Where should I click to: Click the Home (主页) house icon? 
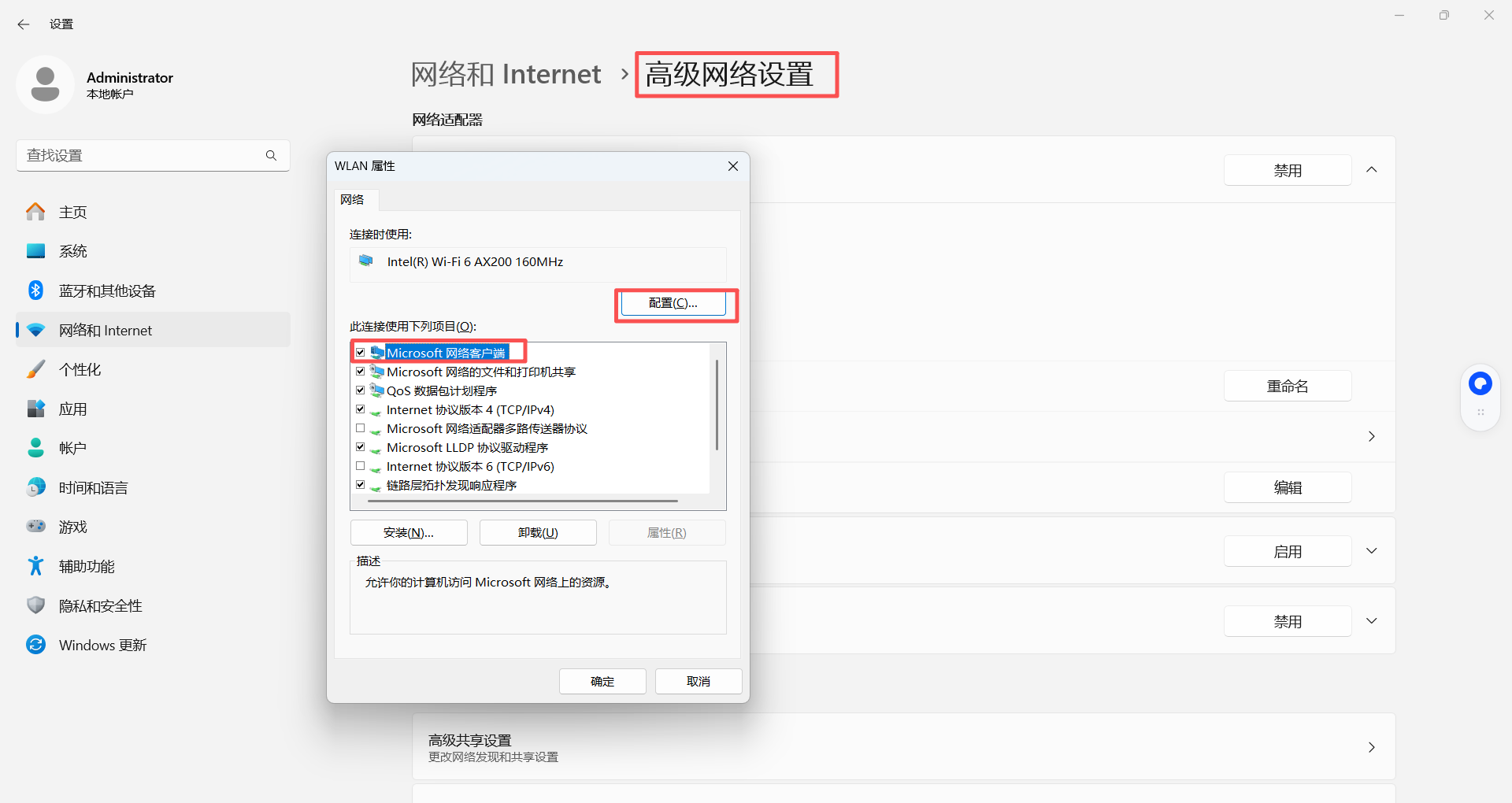pyautogui.click(x=35, y=212)
